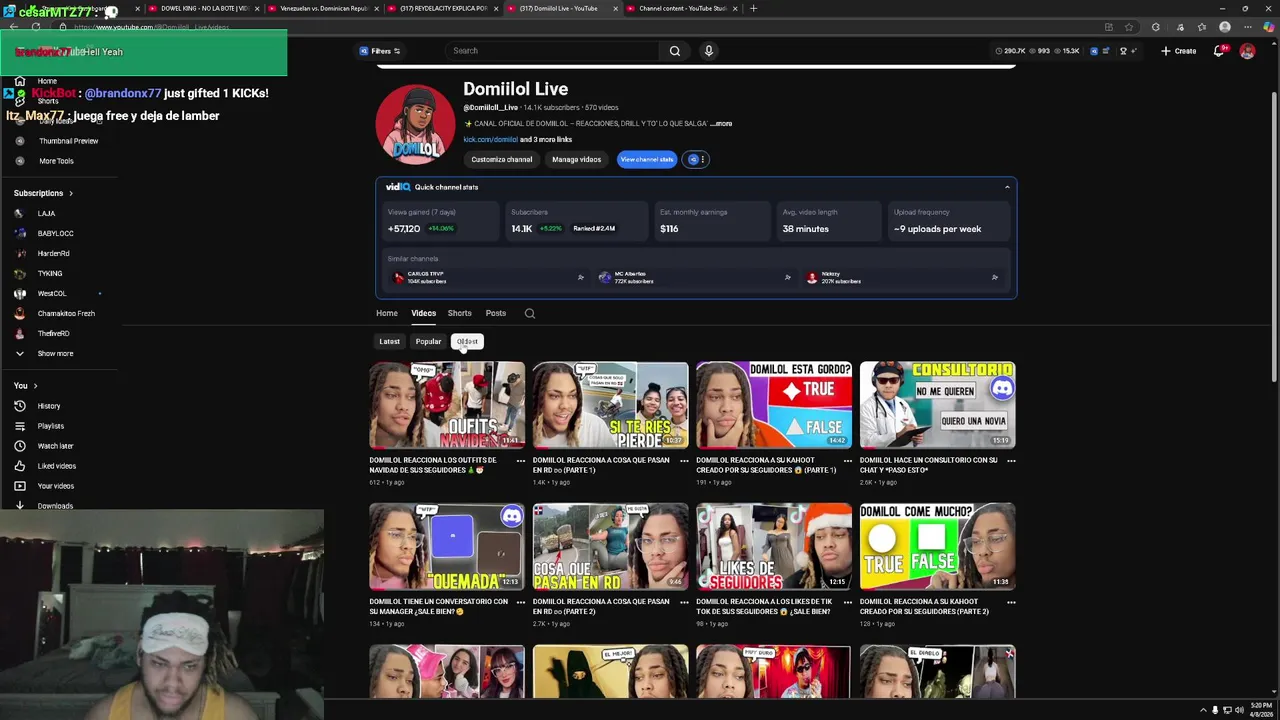Select the Latest sort chip
The width and height of the screenshot is (1280, 720).
click(x=389, y=342)
